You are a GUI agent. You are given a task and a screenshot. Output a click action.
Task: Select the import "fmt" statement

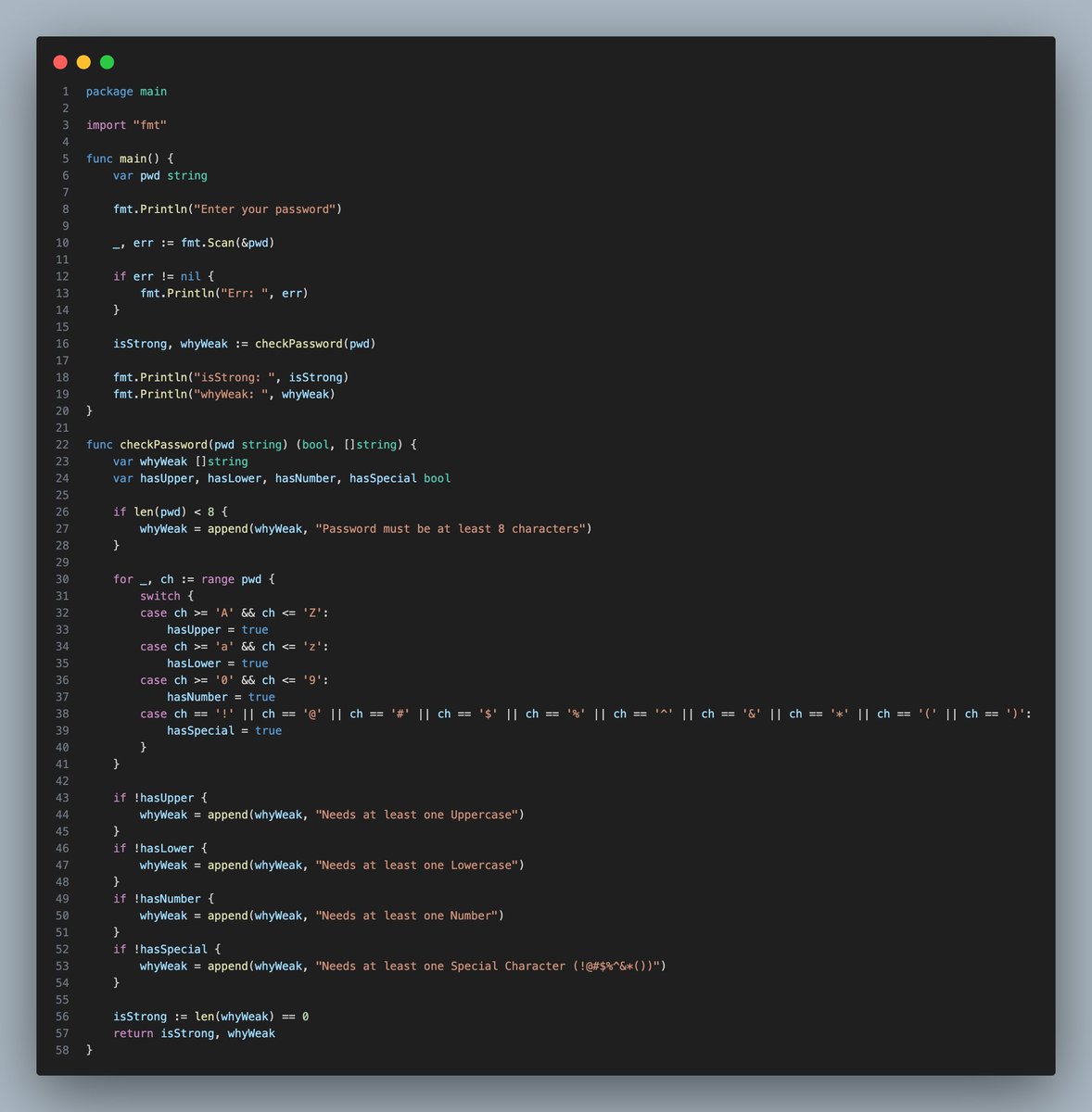click(x=126, y=125)
